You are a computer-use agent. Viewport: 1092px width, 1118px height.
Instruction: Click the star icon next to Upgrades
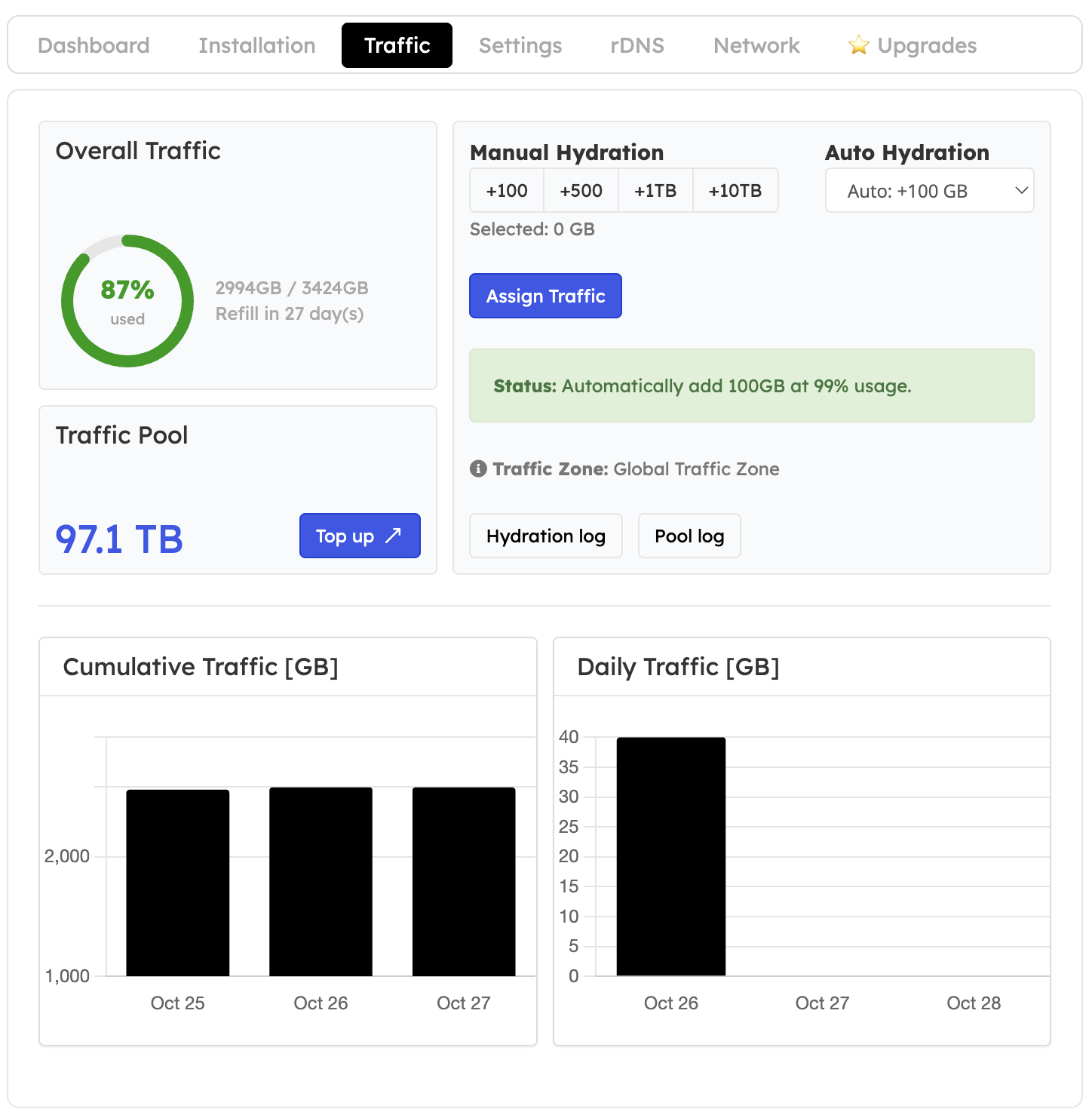pyautogui.click(x=858, y=45)
